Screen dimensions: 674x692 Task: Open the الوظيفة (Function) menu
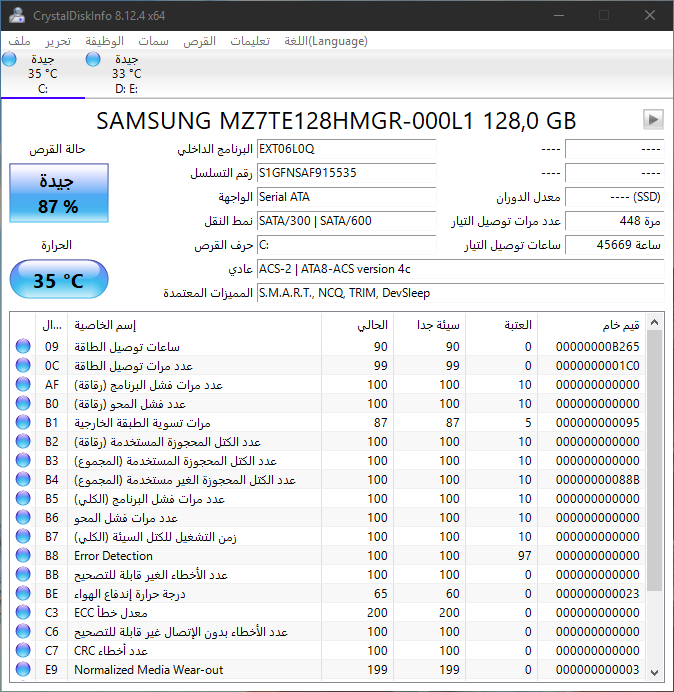(105, 41)
